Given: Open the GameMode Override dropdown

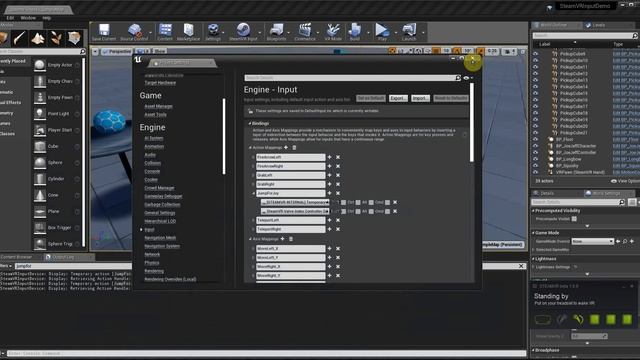Looking at the screenshot, I should pos(593,241).
